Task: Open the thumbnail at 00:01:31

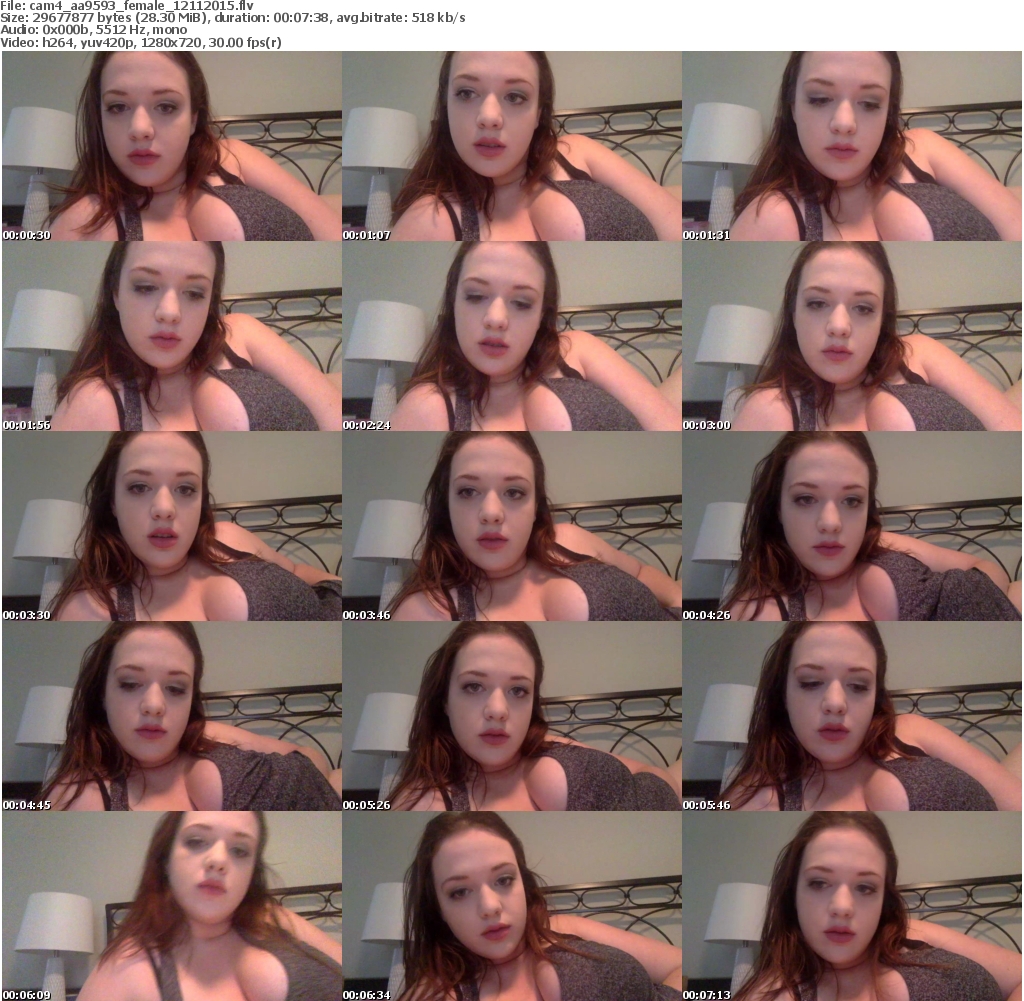Action: pyautogui.click(x=852, y=146)
